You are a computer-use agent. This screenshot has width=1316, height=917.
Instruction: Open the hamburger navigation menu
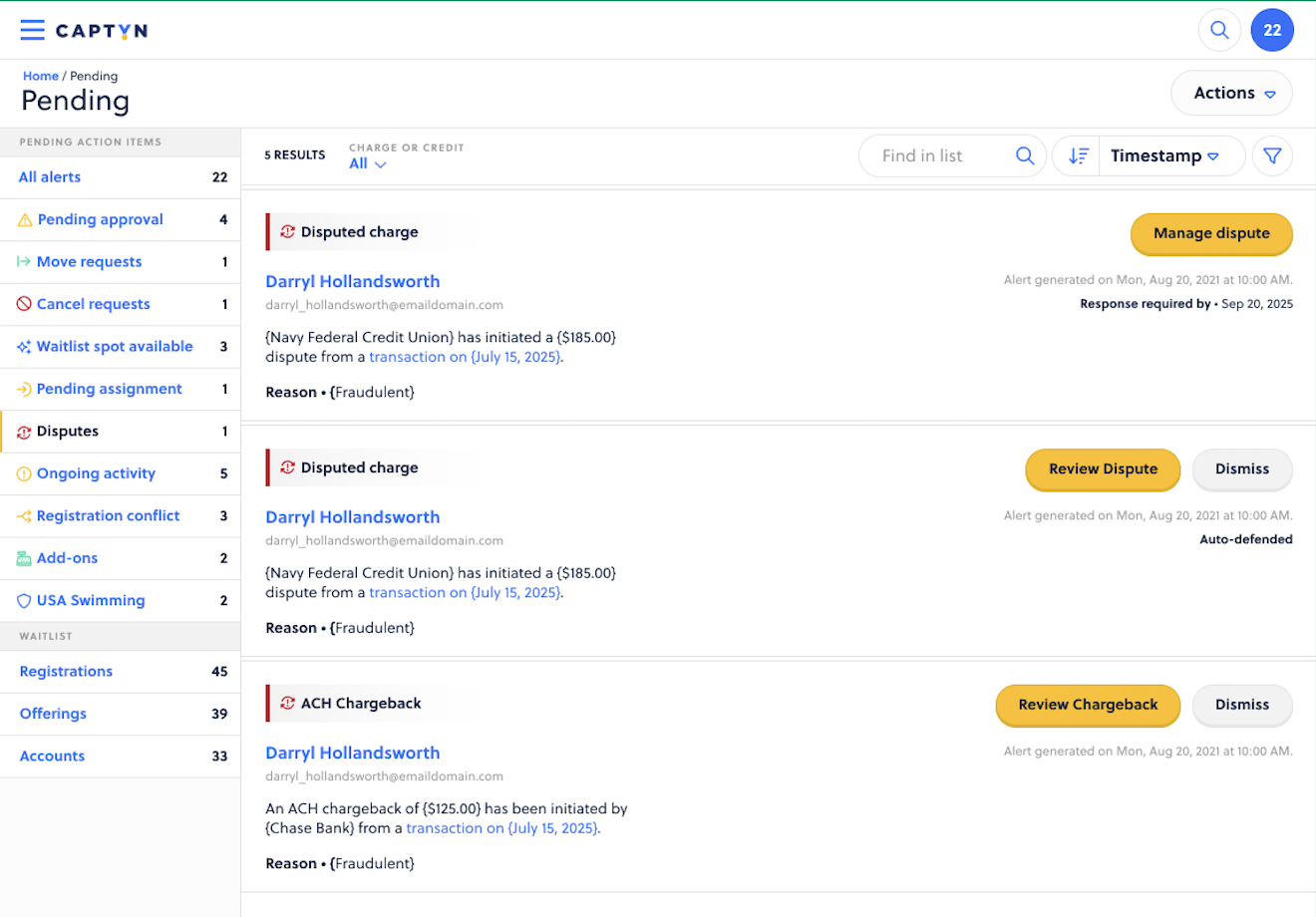(33, 30)
